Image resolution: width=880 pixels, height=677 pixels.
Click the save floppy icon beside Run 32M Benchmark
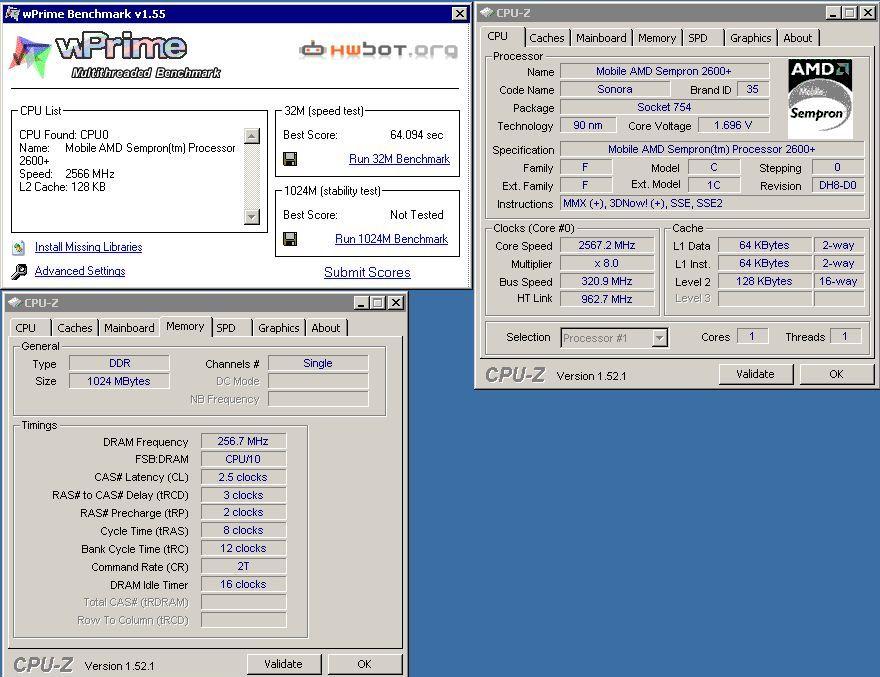coord(290,159)
